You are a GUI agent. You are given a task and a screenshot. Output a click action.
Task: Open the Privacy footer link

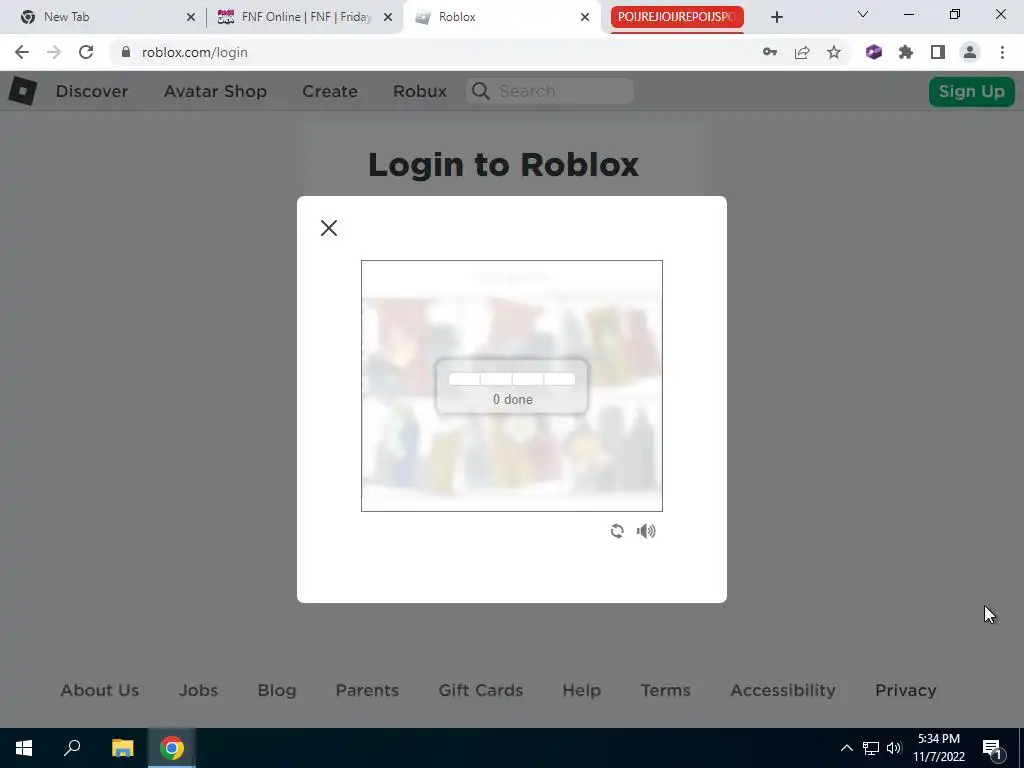tap(906, 690)
